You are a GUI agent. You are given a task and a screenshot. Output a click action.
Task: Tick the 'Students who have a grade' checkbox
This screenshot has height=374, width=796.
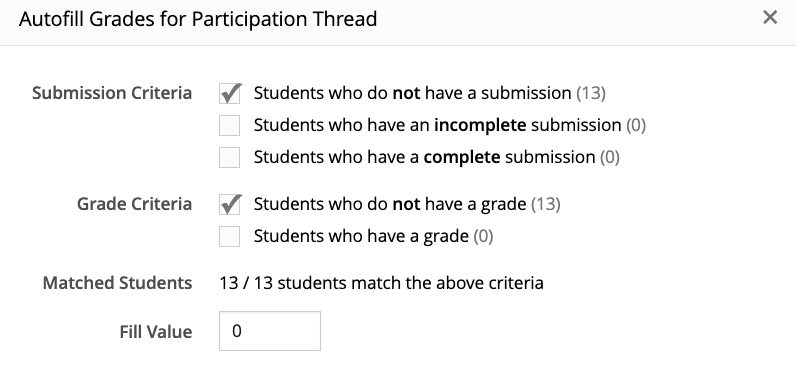click(229, 236)
